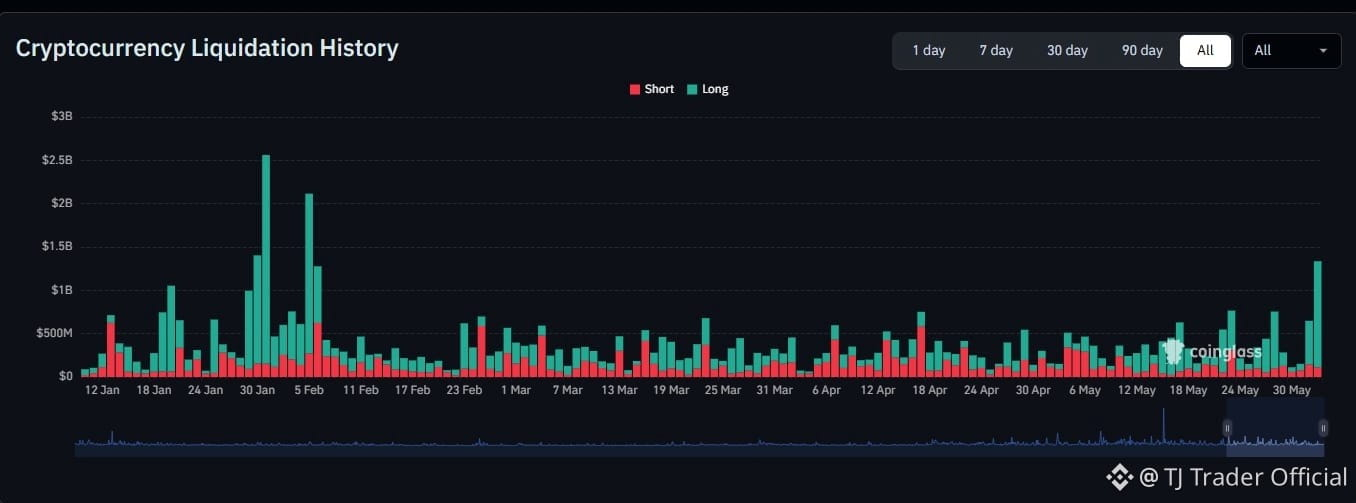The height and width of the screenshot is (503, 1356).
Task: Click the $1.5B axis label
Action: click(x=55, y=246)
